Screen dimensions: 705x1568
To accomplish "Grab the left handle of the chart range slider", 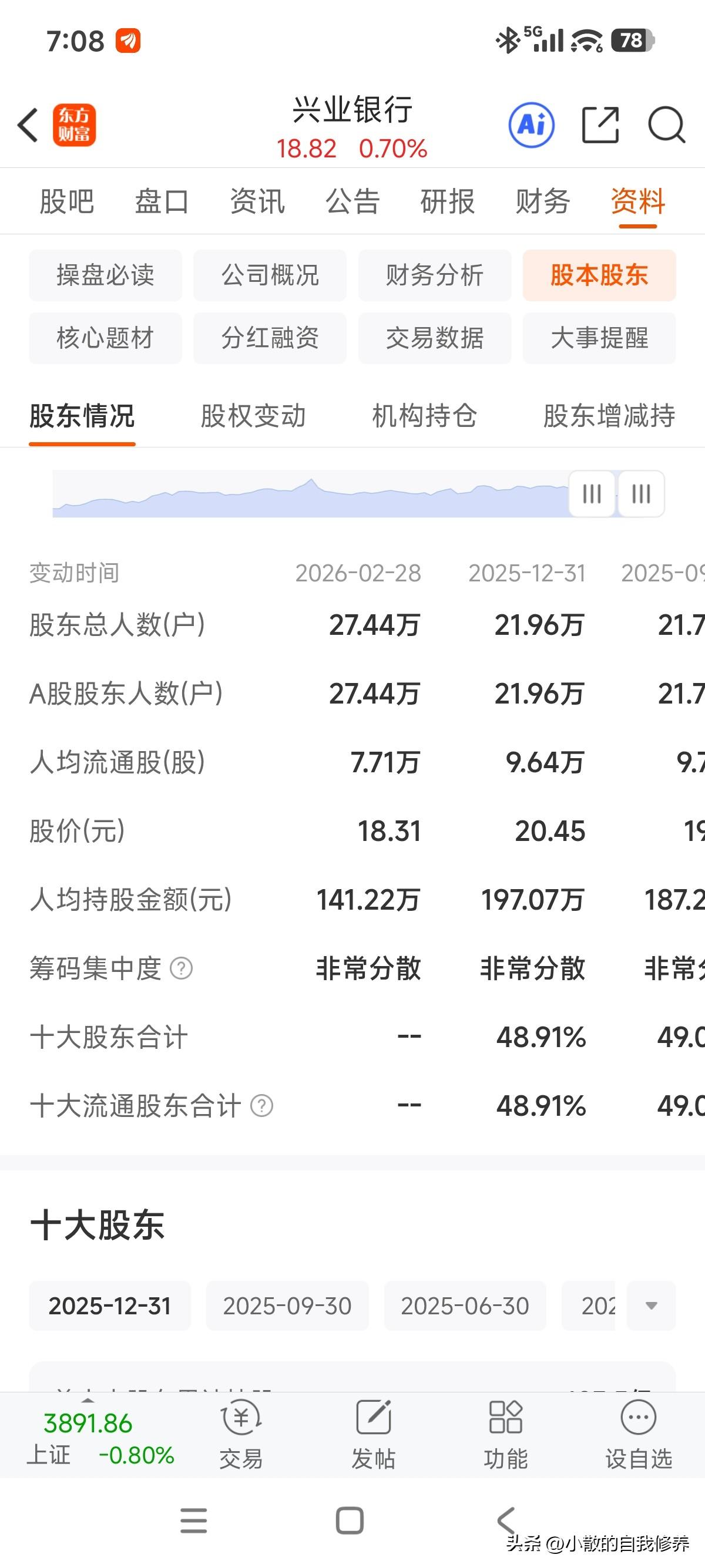I will [x=592, y=494].
